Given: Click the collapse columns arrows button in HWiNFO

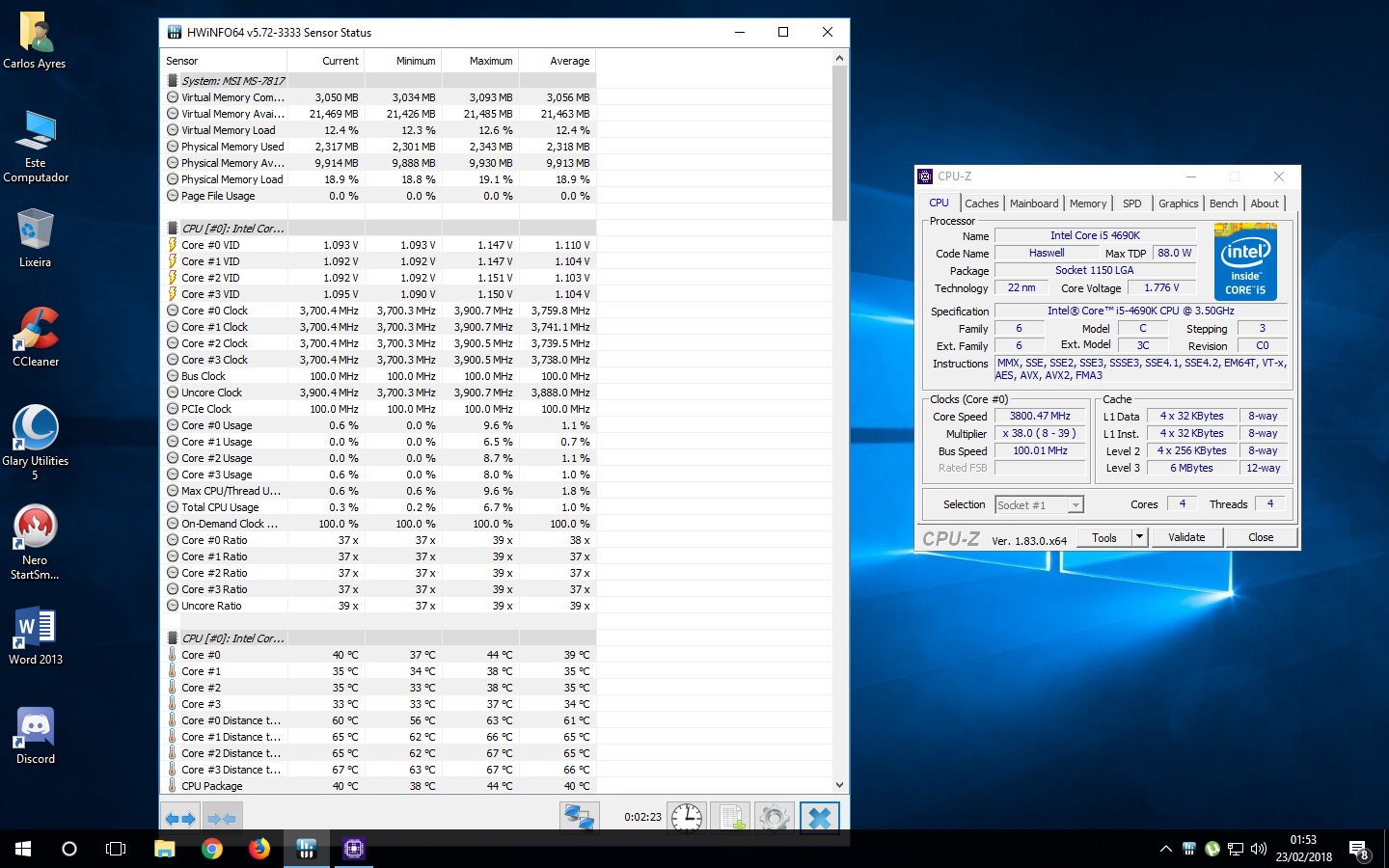Looking at the screenshot, I should click(x=222, y=819).
